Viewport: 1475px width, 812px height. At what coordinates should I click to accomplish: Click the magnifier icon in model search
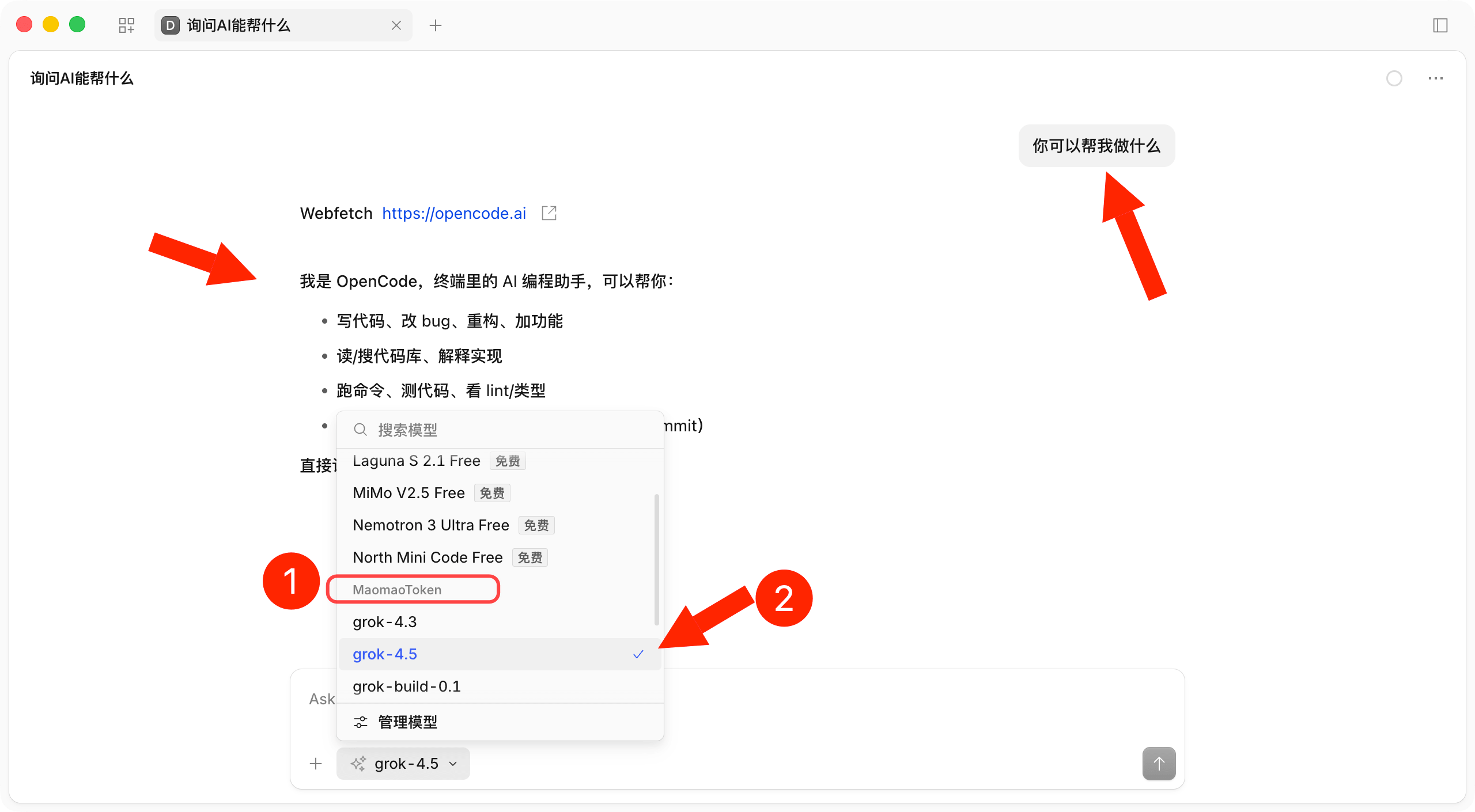361,430
